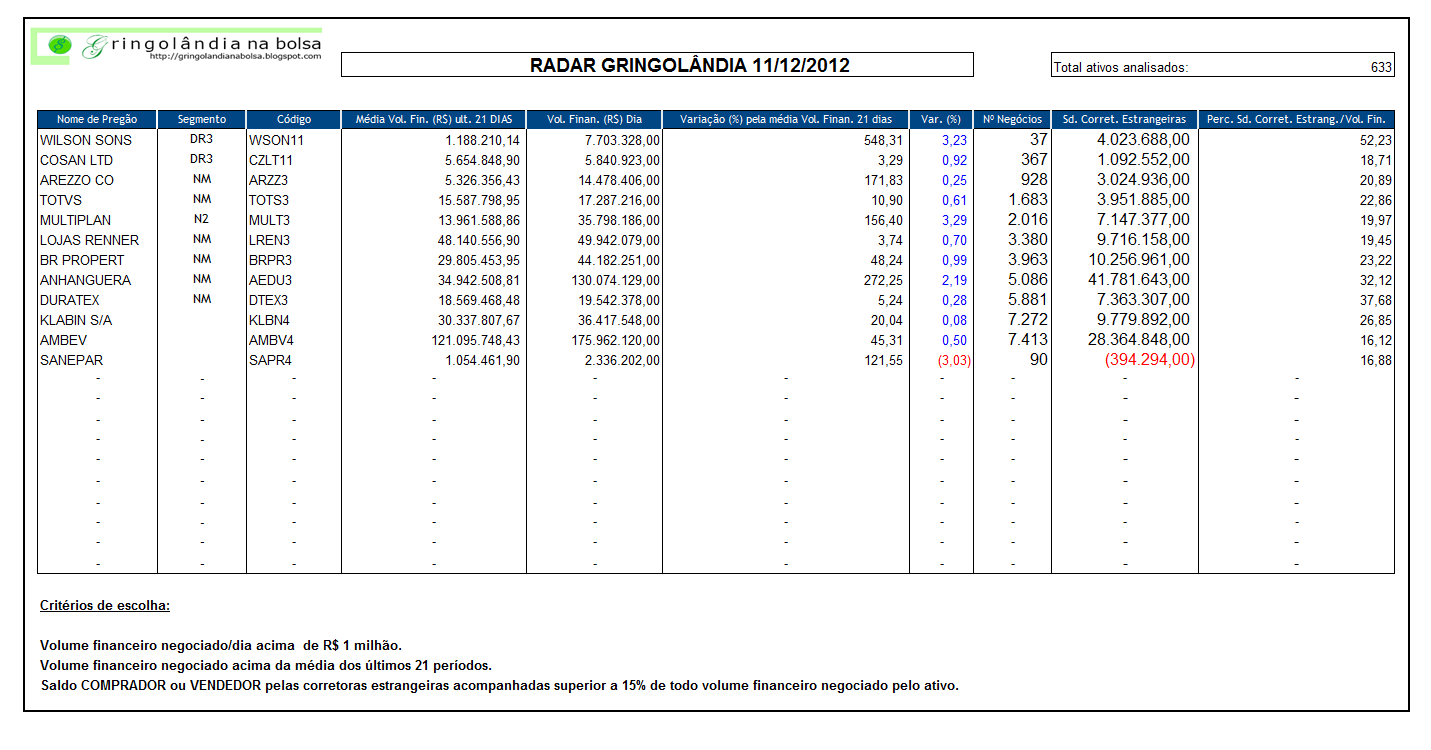Click the Var. (%) column header

[941, 119]
